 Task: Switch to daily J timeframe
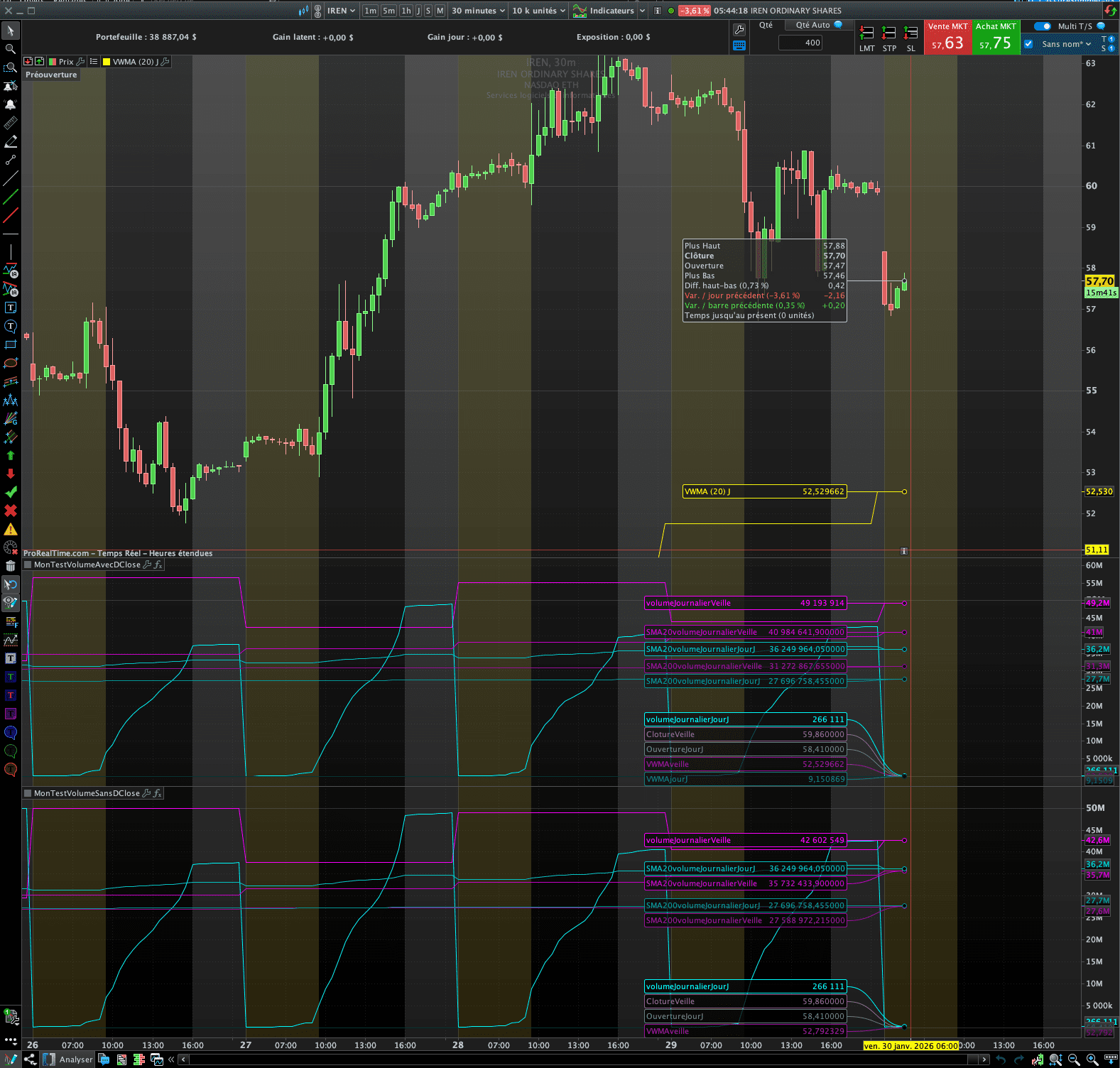[x=418, y=11]
